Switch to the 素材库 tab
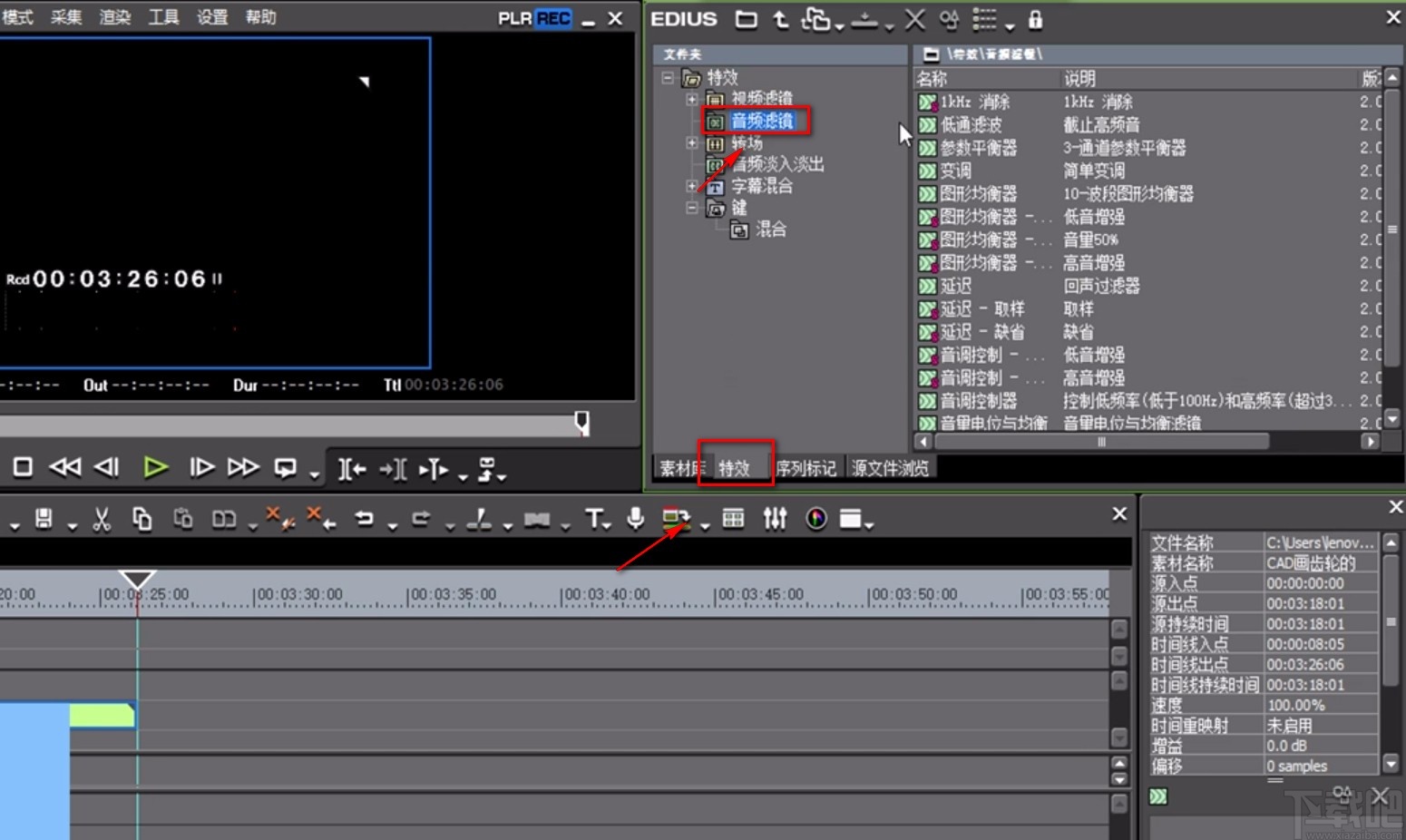 [x=680, y=467]
